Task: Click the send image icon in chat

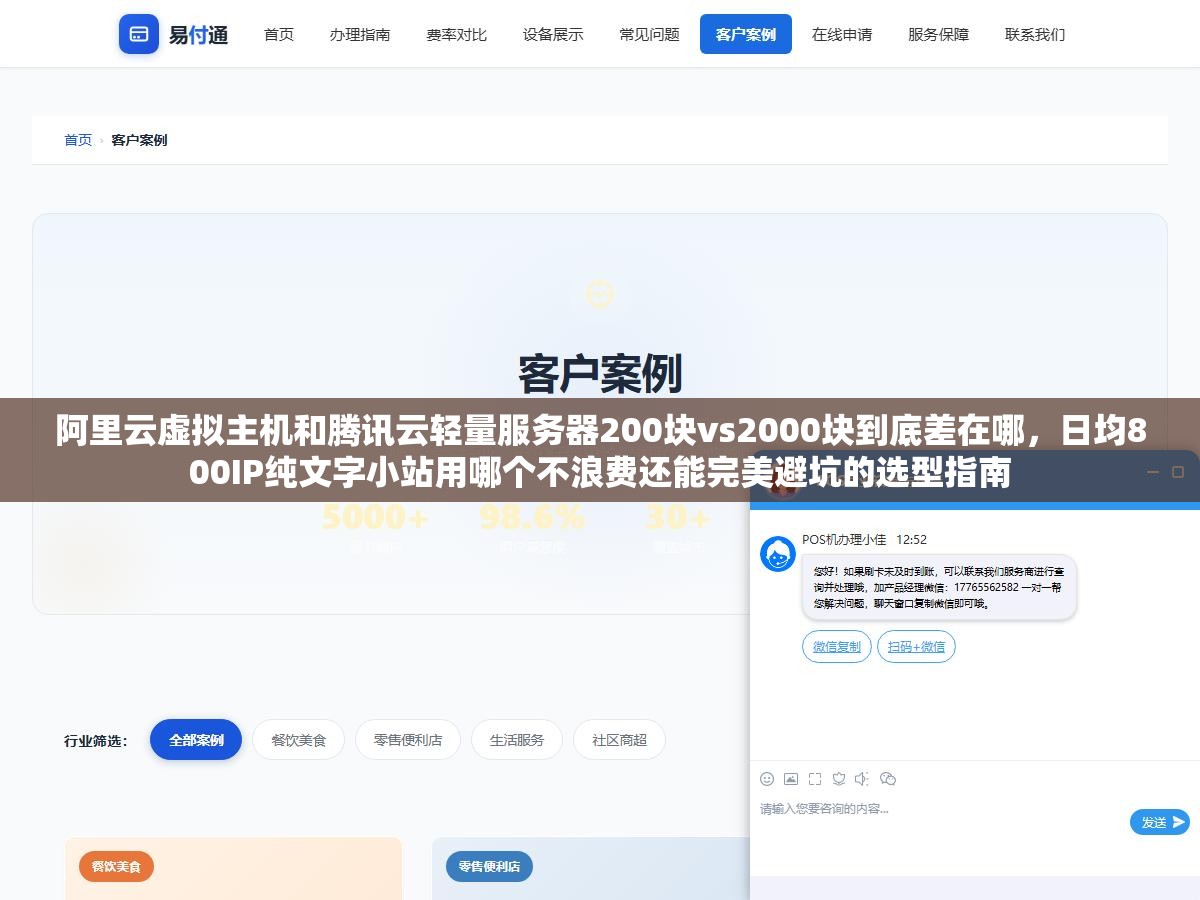Action: click(791, 779)
